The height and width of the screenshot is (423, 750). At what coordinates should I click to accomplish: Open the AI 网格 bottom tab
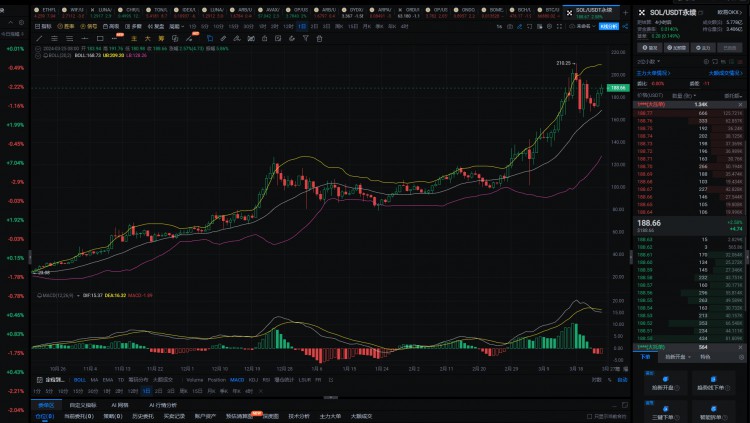point(120,405)
